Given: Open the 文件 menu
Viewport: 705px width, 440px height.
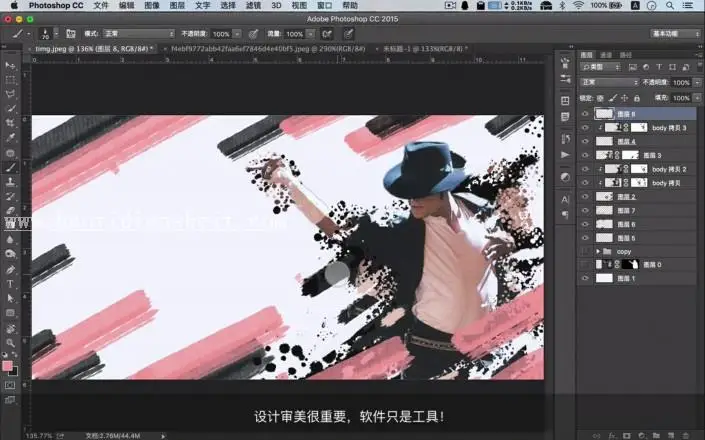Looking at the screenshot, I should (101, 5).
